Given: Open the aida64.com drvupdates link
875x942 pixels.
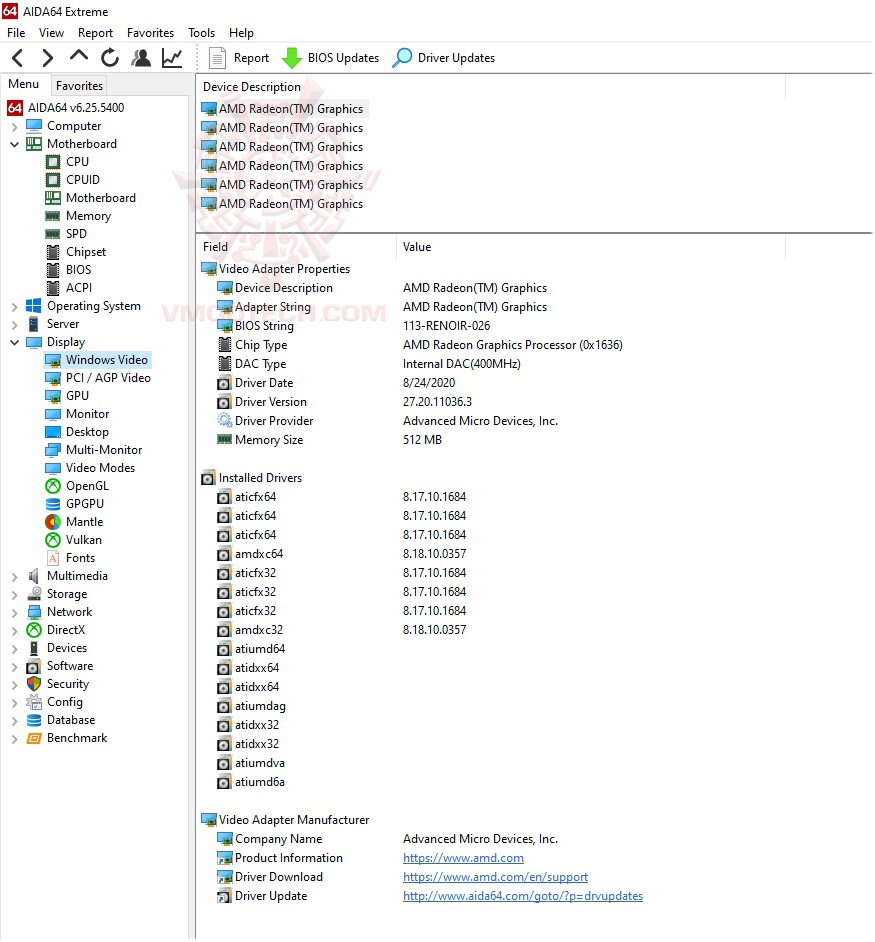Looking at the screenshot, I should coord(523,897).
